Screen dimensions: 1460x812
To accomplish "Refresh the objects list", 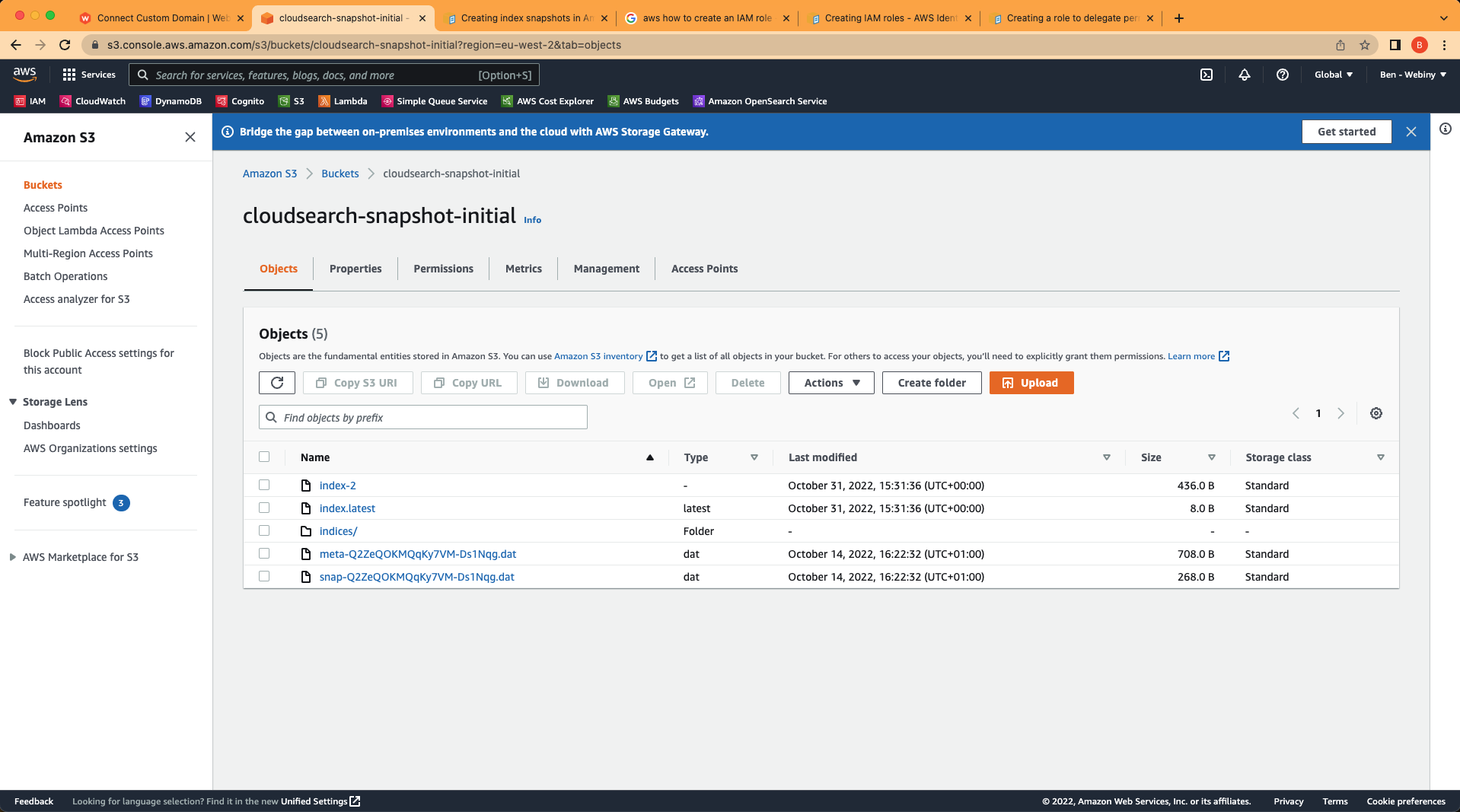I will click(276, 383).
